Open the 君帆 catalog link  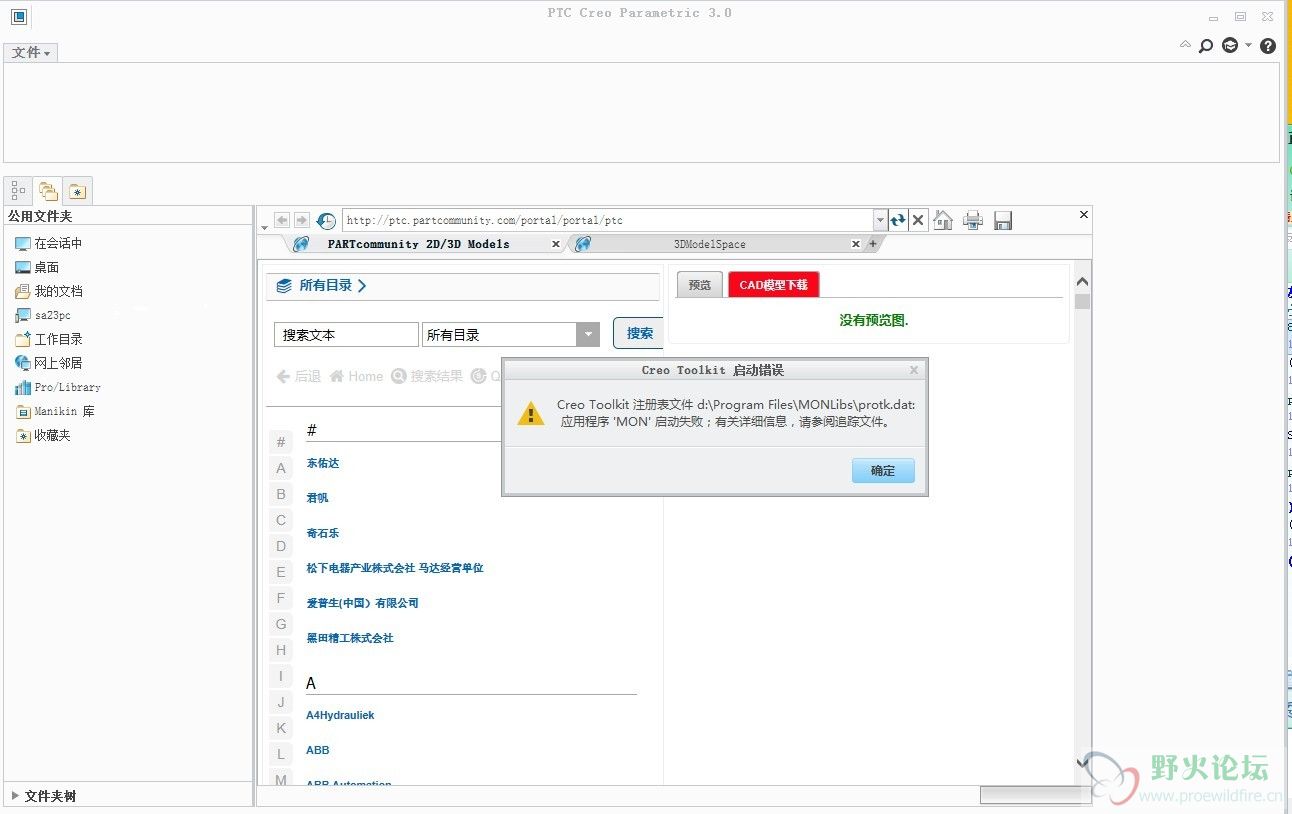(x=317, y=497)
